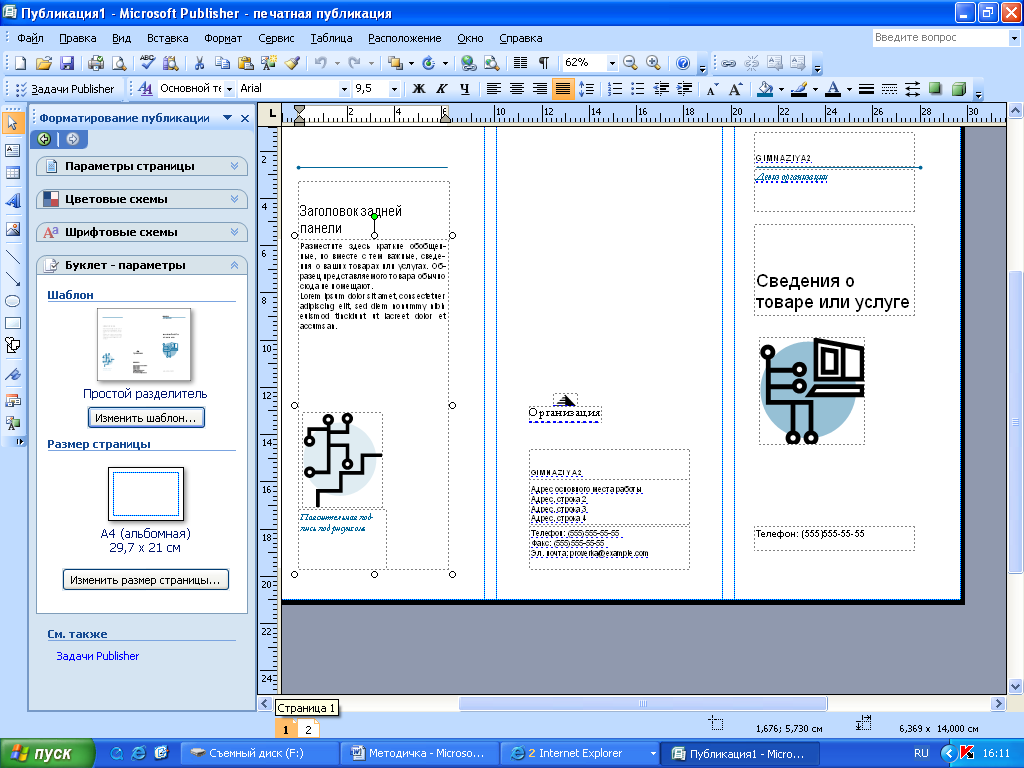Click the Copy icon

[222, 63]
